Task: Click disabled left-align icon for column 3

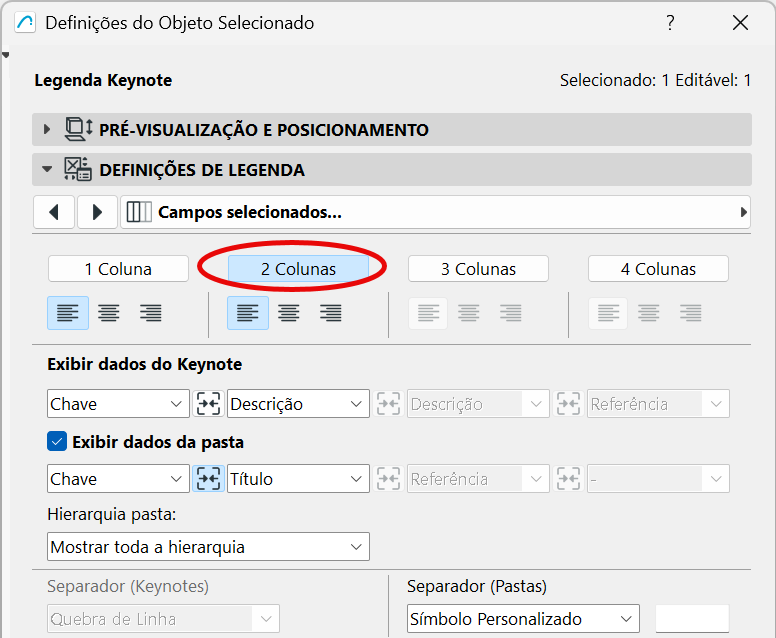Action: coord(428,313)
